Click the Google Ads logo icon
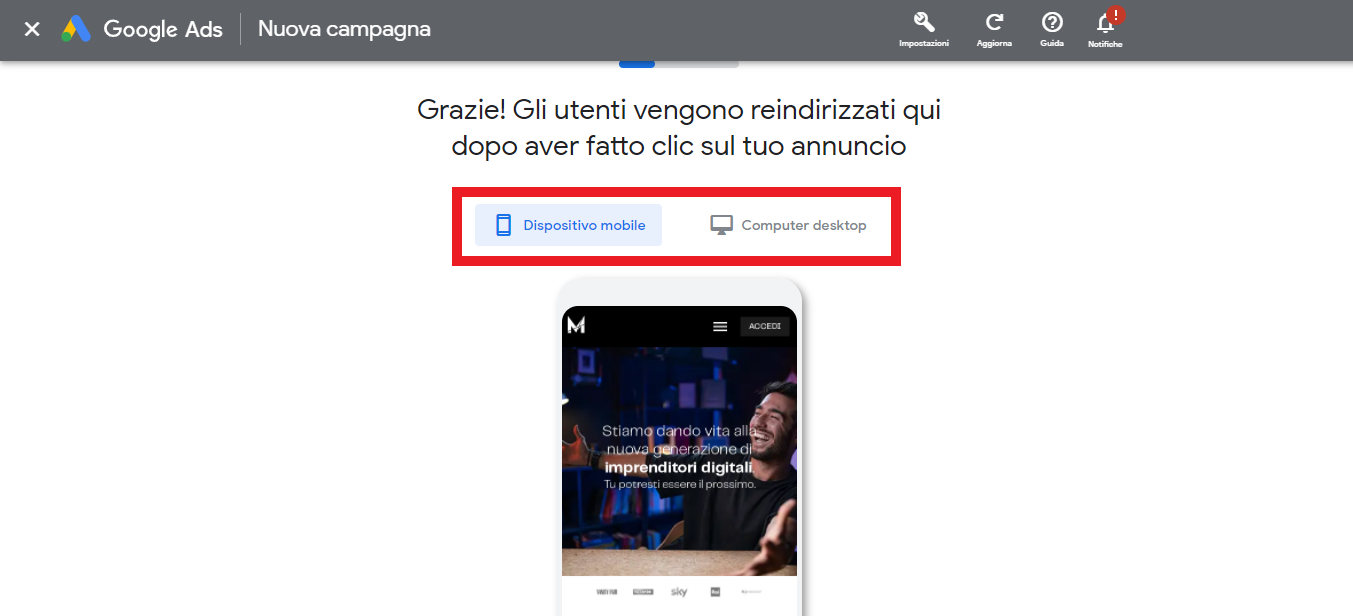This screenshot has width=1353, height=616. tap(76, 29)
